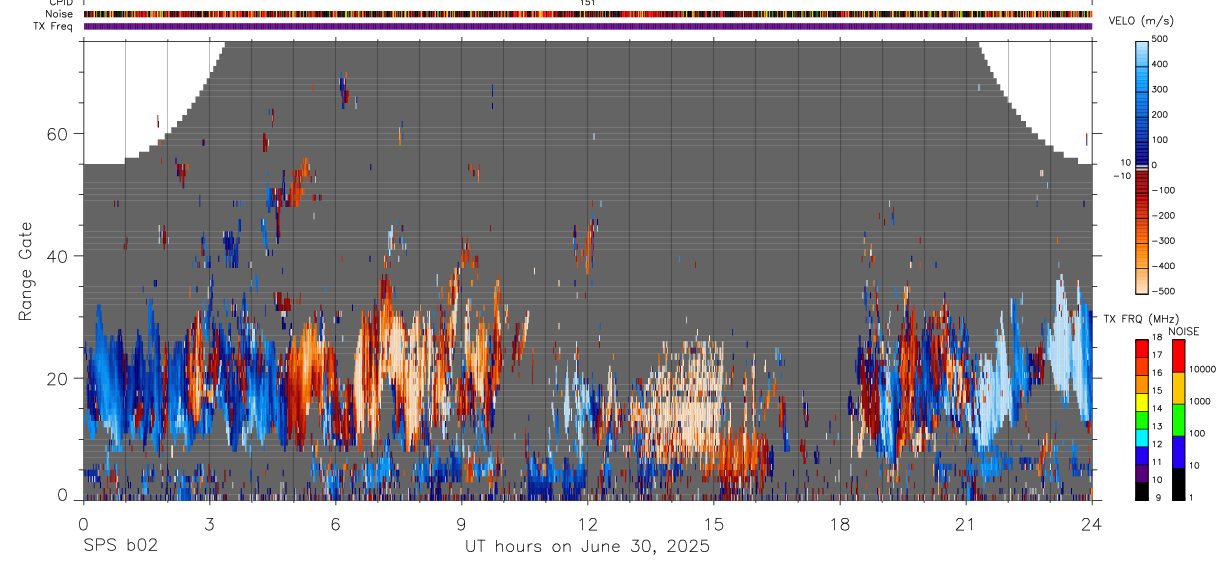
Task: Select the red 17–18 MHz swatch in the TX FRQ legend
Action: click(1143, 348)
